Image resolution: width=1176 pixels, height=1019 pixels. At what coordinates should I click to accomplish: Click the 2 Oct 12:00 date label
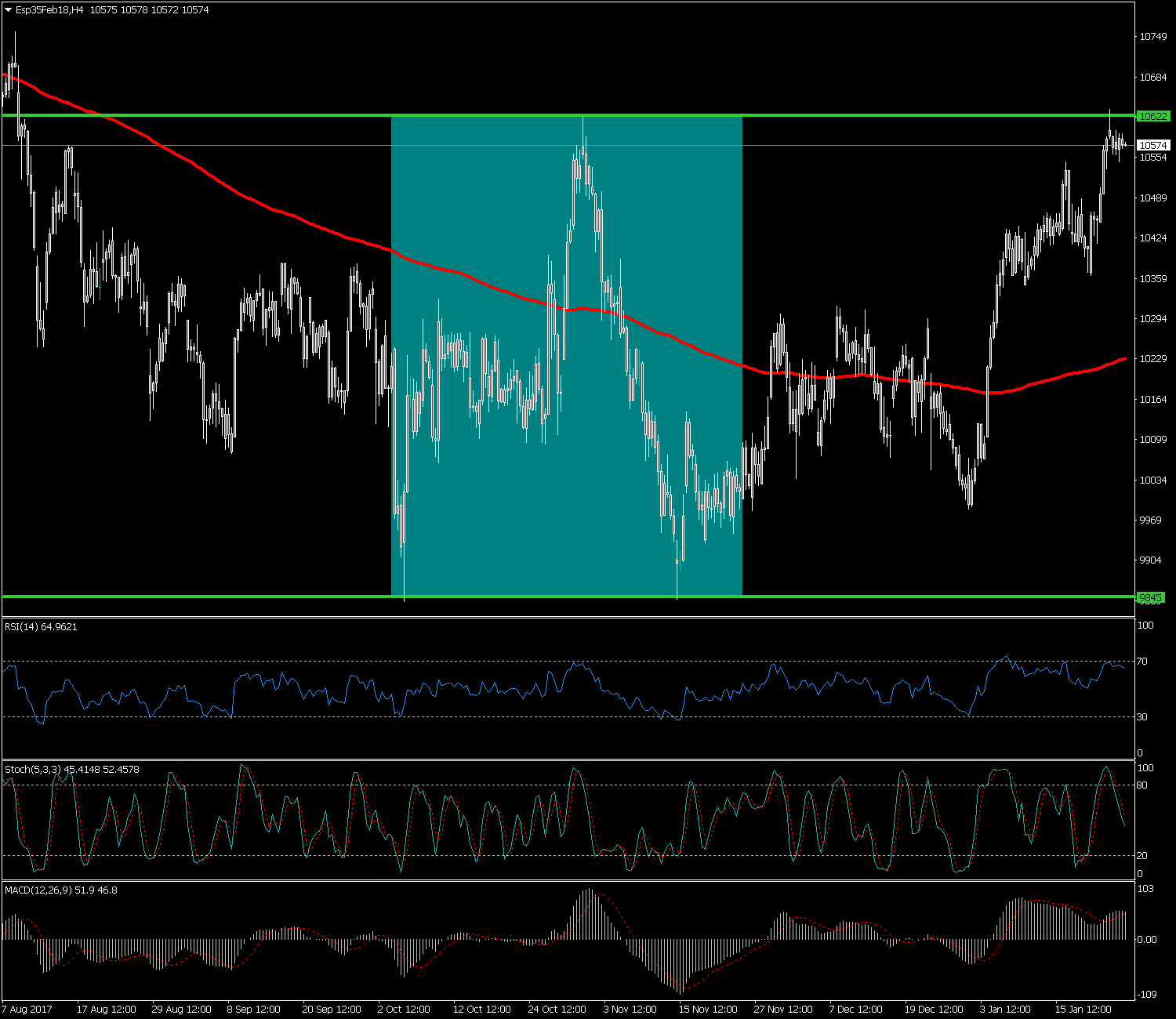(x=404, y=1010)
